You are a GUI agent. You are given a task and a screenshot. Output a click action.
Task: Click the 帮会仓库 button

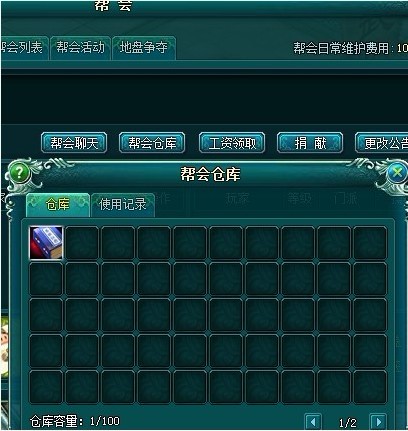click(x=152, y=143)
